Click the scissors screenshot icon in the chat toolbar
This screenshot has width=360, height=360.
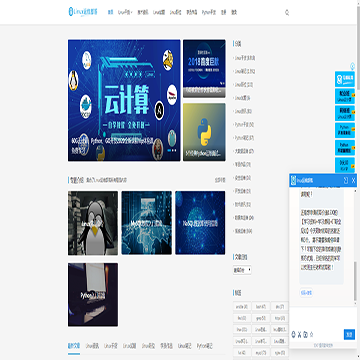click(x=299, y=334)
